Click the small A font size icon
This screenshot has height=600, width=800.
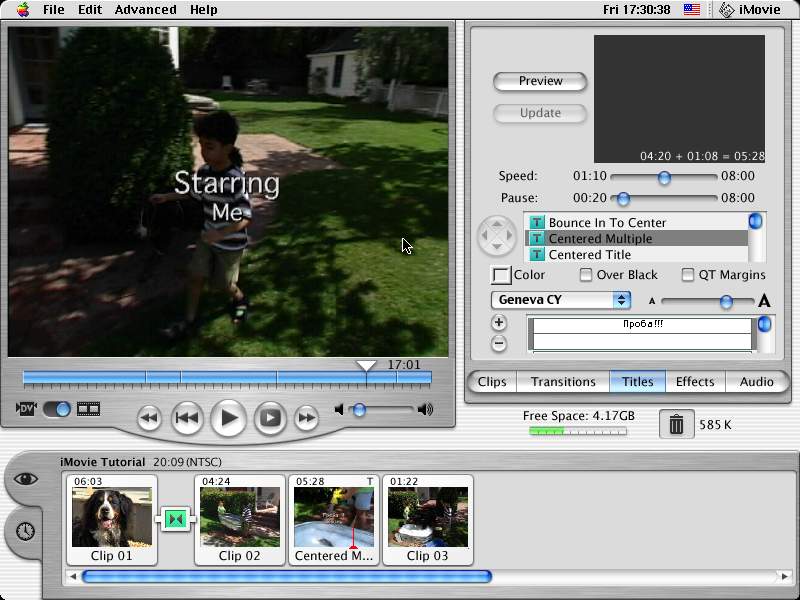652,302
